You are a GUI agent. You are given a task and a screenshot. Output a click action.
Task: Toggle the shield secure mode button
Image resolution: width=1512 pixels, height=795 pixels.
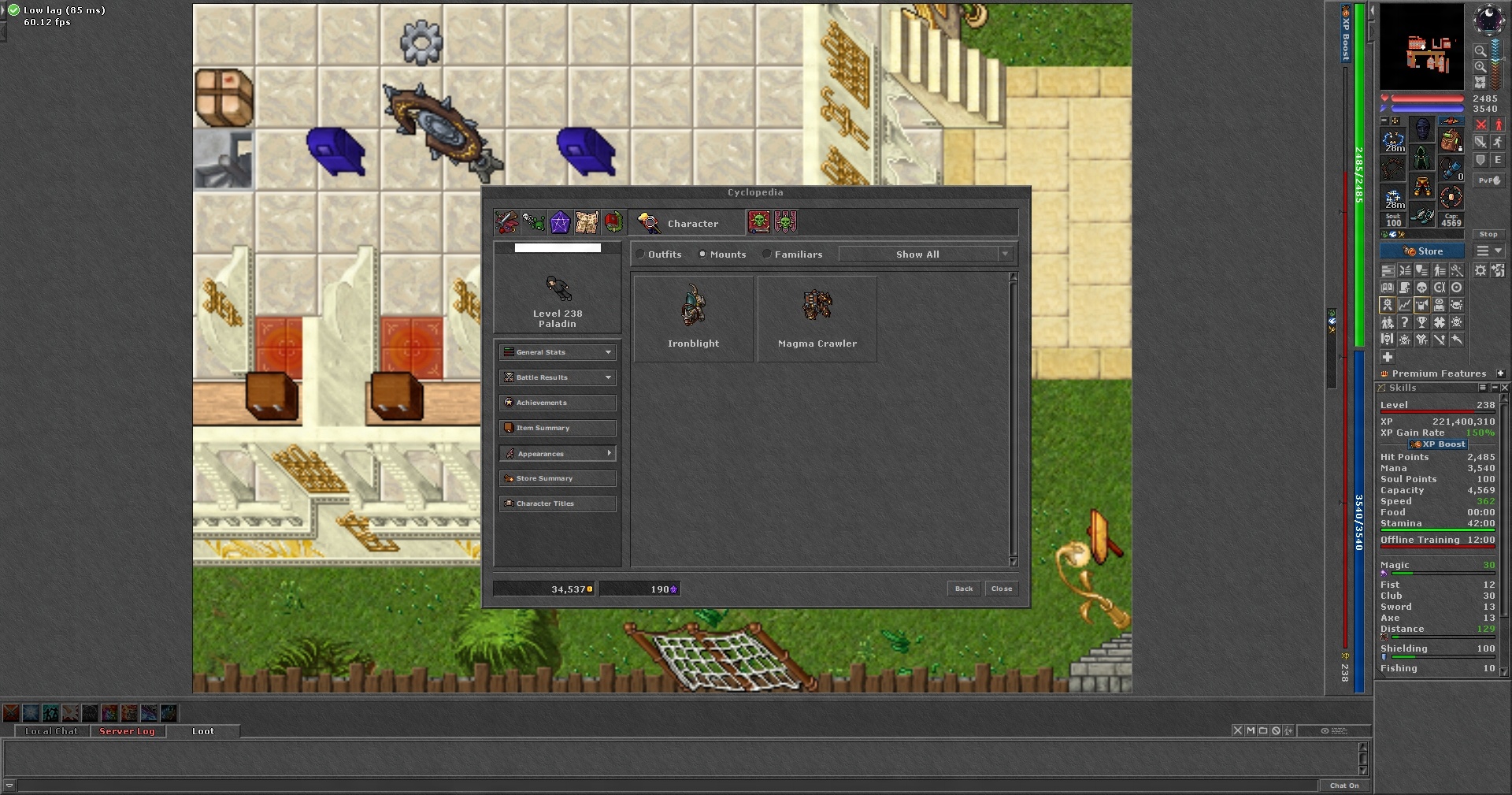1481,160
